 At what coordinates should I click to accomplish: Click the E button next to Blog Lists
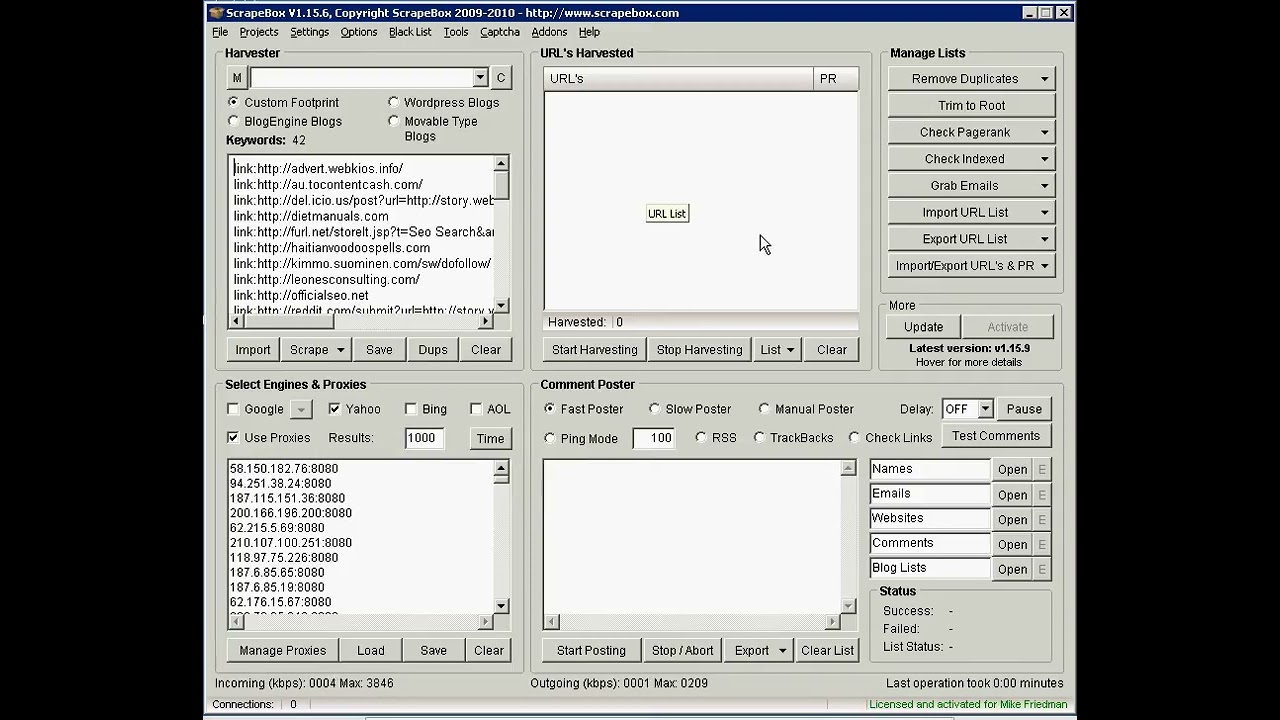tap(1042, 569)
